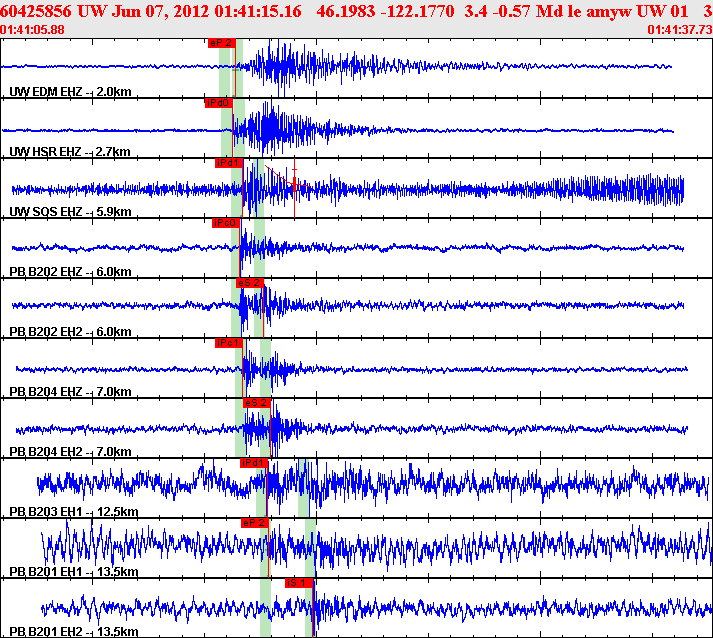The width and height of the screenshot is (713, 638).
Task: Select the eS 2 pick flag on the B202 EH2 trace
Action: tap(250, 283)
